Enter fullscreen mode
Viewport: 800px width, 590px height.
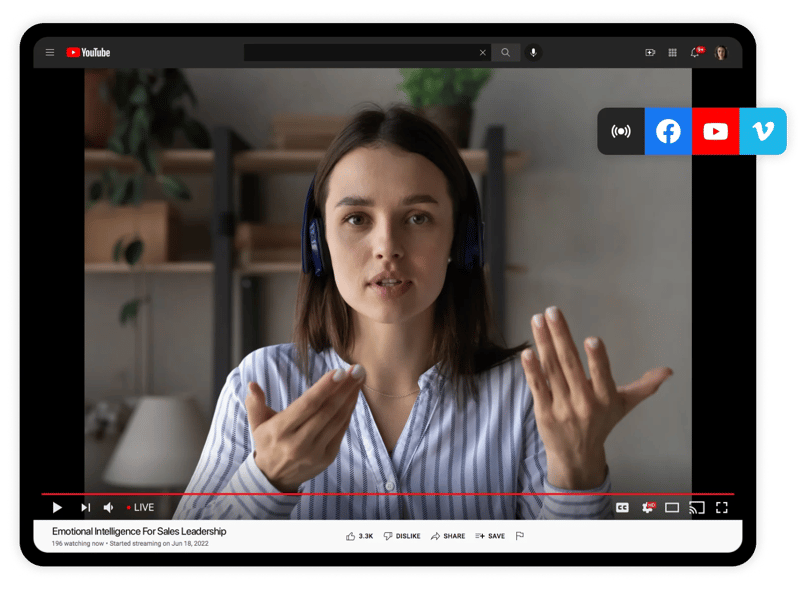coord(723,508)
